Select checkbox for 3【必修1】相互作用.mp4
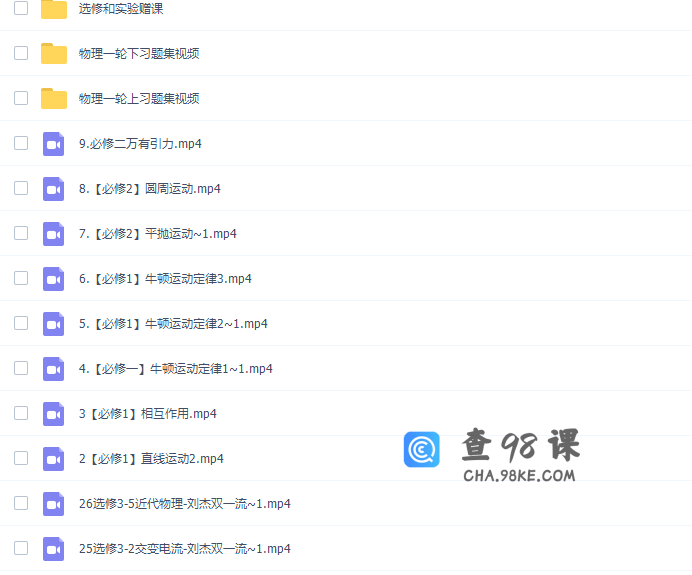Image resolution: width=692 pixels, height=575 pixels. tap(21, 413)
